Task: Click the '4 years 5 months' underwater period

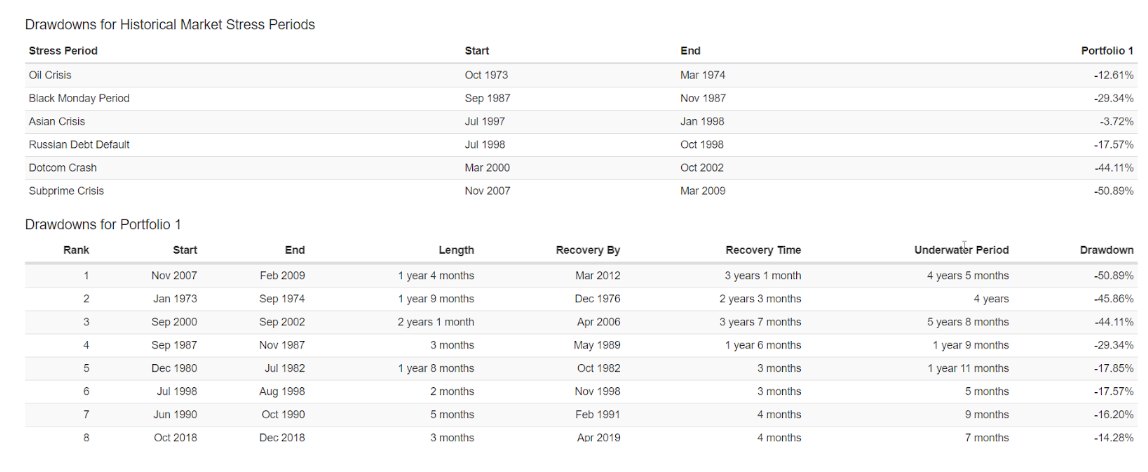Action: 968,276
